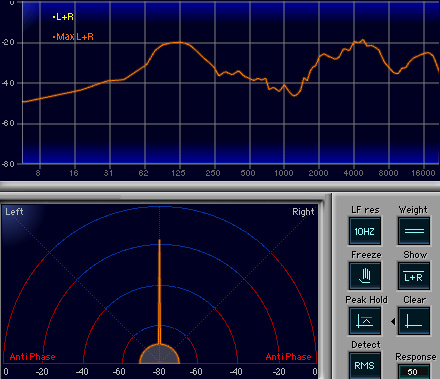Activate the Freeze hand icon

365,276
